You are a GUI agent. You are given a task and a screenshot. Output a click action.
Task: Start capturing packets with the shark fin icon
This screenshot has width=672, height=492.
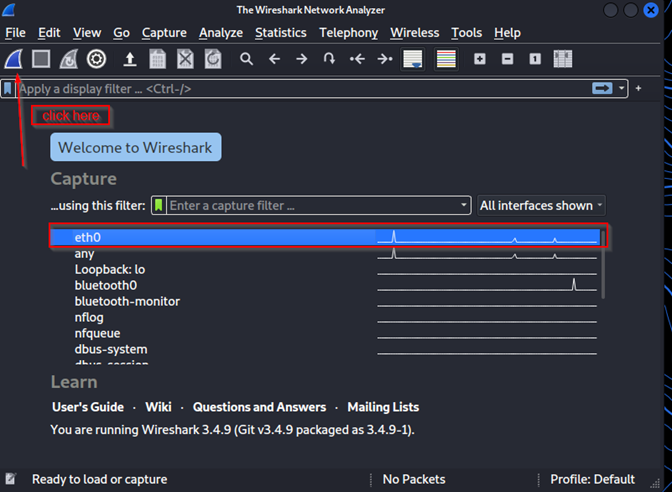click(13, 59)
